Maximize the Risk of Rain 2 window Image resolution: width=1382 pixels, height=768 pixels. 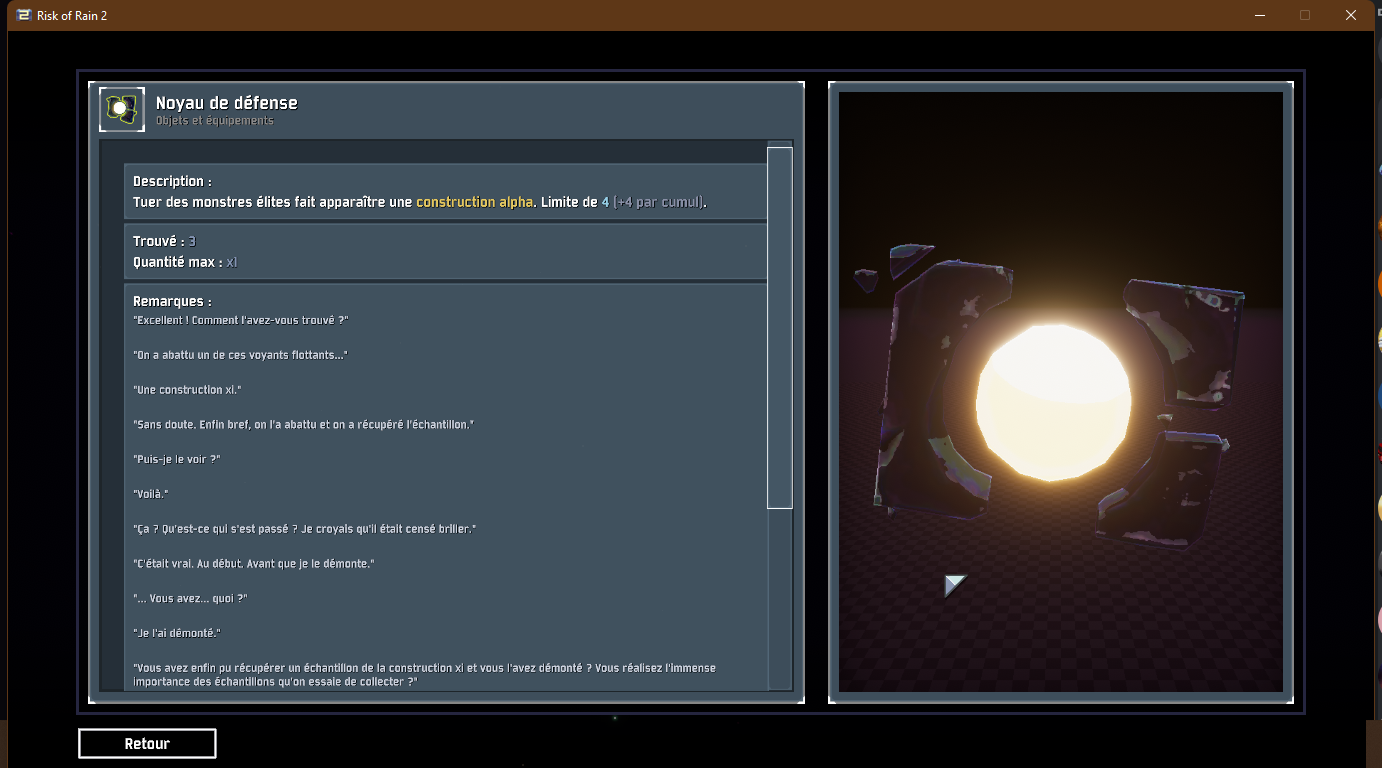(1305, 15)
